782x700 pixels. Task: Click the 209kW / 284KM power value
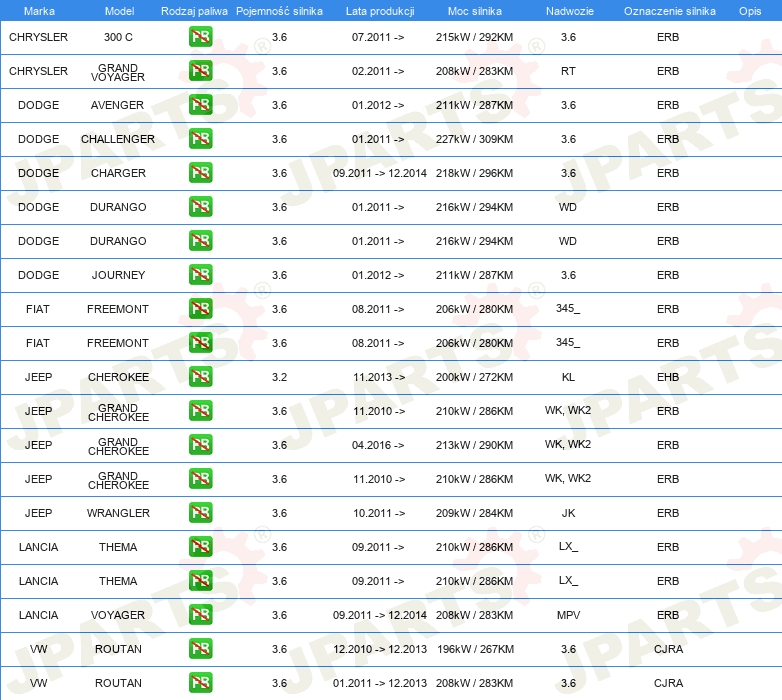pos(474,513)
